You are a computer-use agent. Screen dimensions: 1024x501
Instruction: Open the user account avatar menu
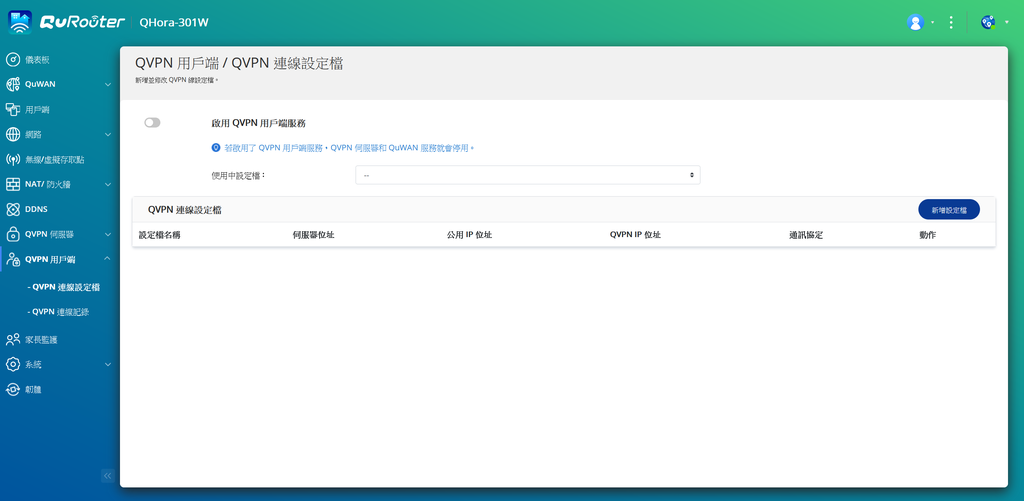click(916, 22)
